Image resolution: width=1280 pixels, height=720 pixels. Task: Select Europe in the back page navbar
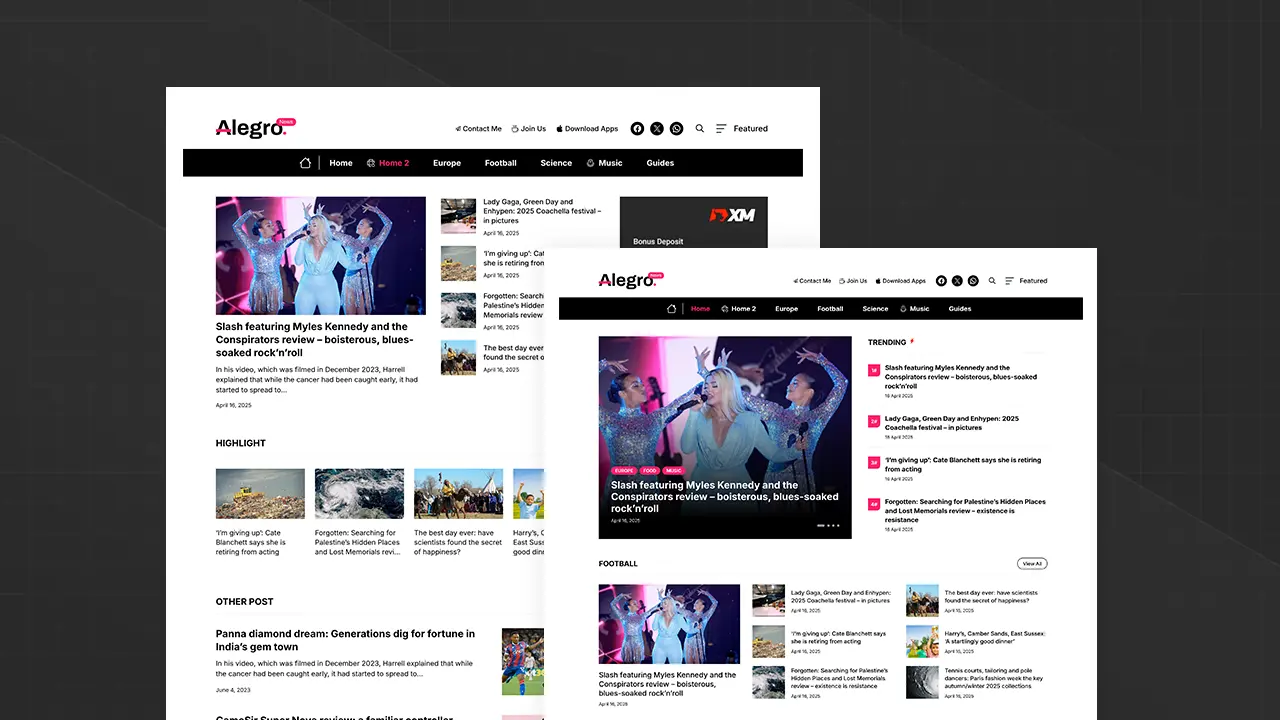447,163
